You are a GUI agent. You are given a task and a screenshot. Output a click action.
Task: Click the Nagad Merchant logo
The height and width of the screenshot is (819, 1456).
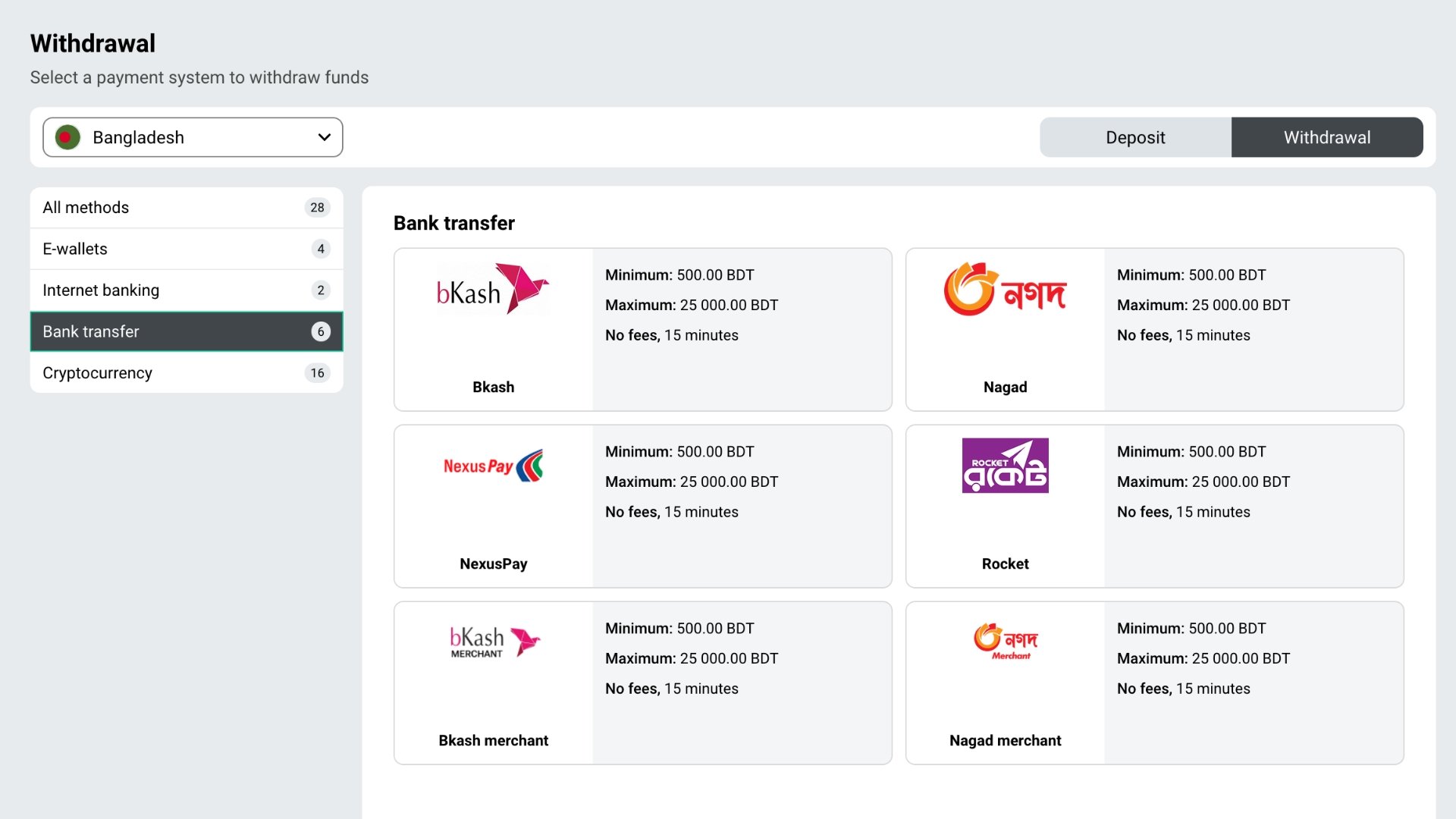[x=1006, y=642]
